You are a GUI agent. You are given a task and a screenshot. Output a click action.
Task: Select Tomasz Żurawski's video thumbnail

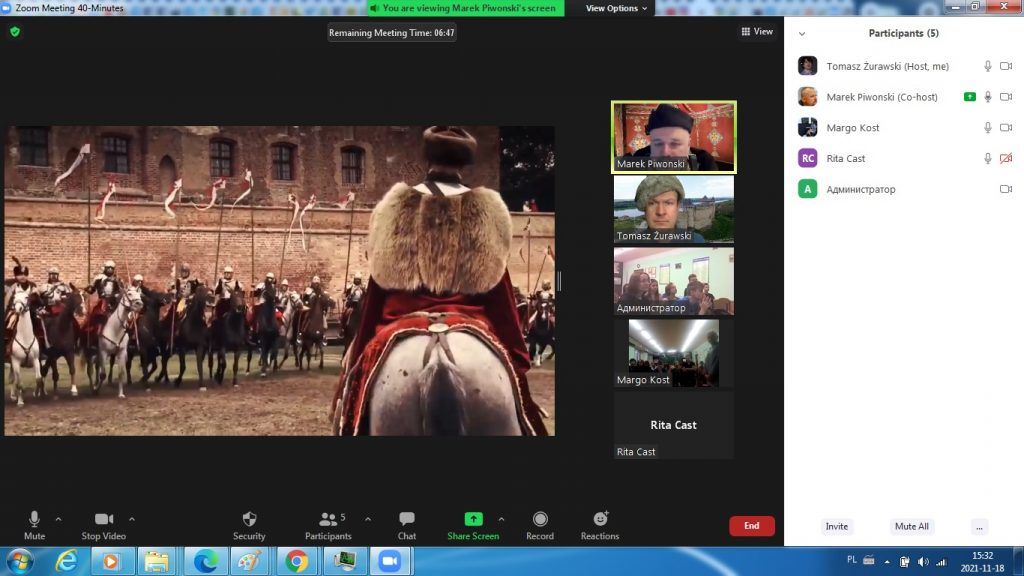click(673, 209)
